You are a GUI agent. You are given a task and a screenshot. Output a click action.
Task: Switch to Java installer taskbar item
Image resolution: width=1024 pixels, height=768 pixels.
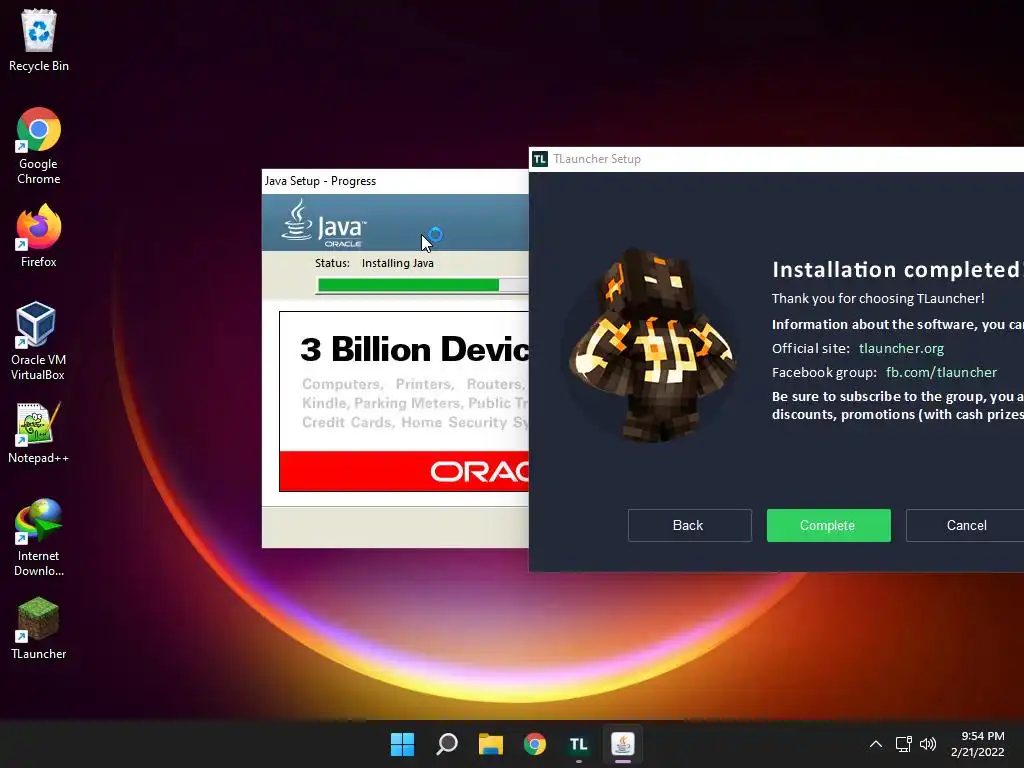point(622,744)
